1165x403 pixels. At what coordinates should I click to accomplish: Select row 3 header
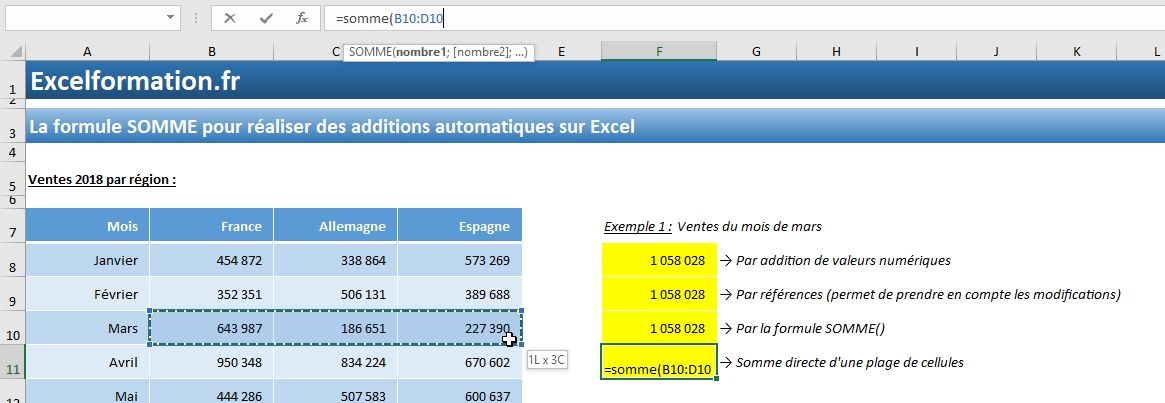coord(13,126)
